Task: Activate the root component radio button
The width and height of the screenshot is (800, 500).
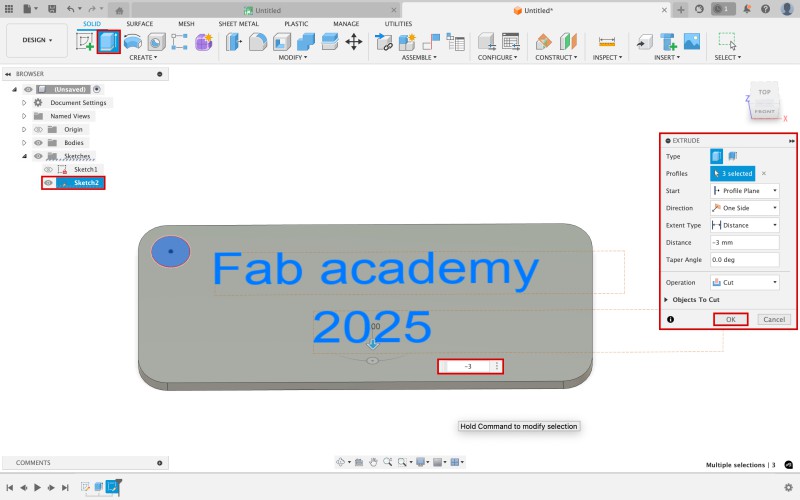Action: point(96,89)
